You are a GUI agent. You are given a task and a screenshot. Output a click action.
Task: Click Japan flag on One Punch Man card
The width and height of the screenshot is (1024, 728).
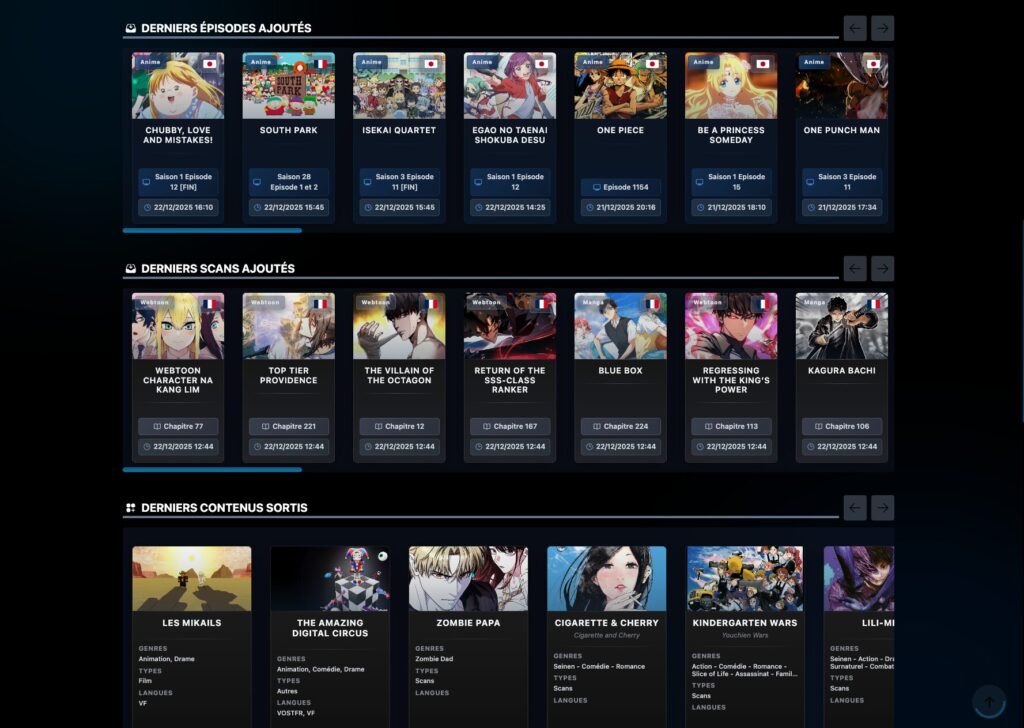point(873,64)
